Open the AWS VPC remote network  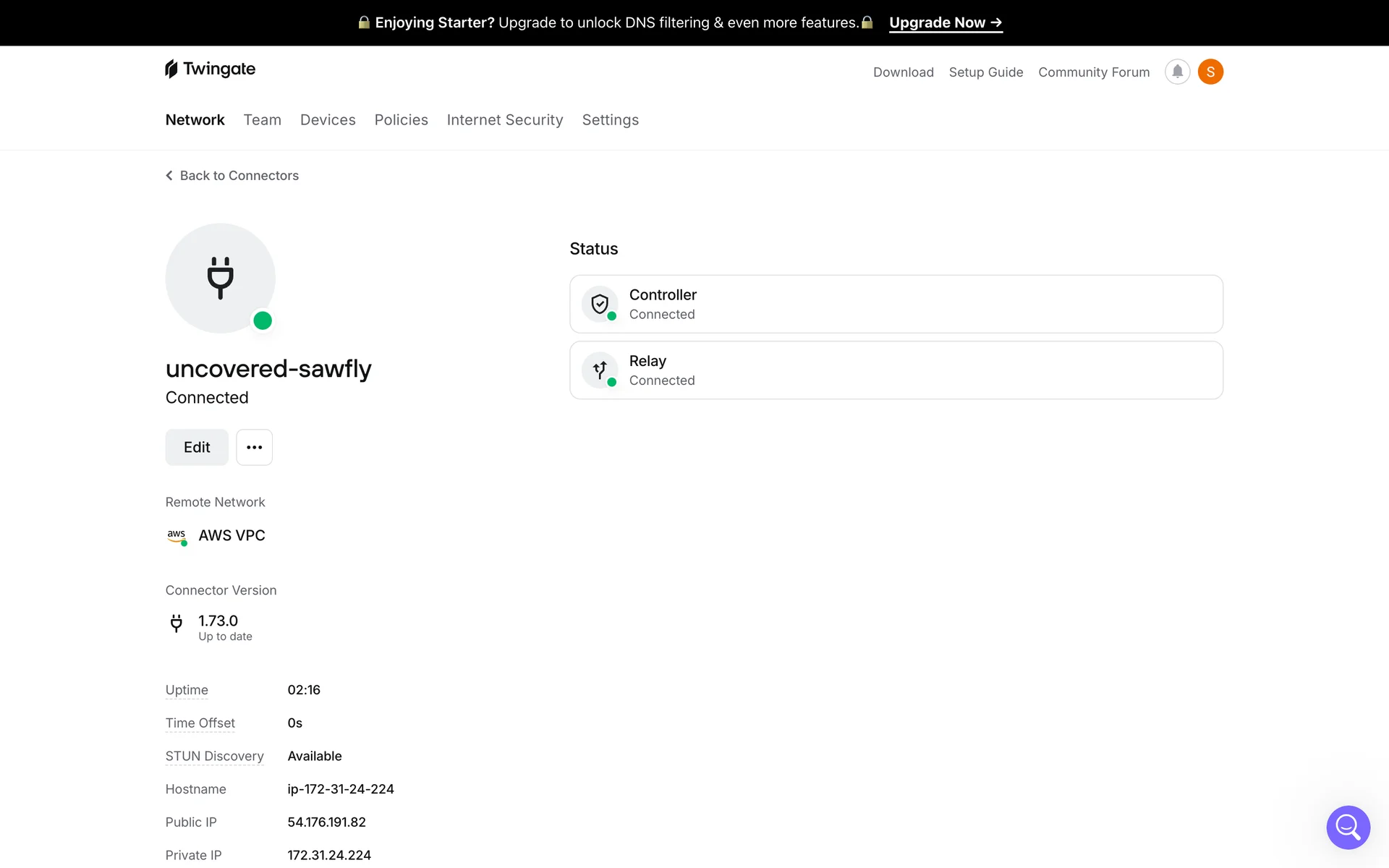tap(231, 535)
